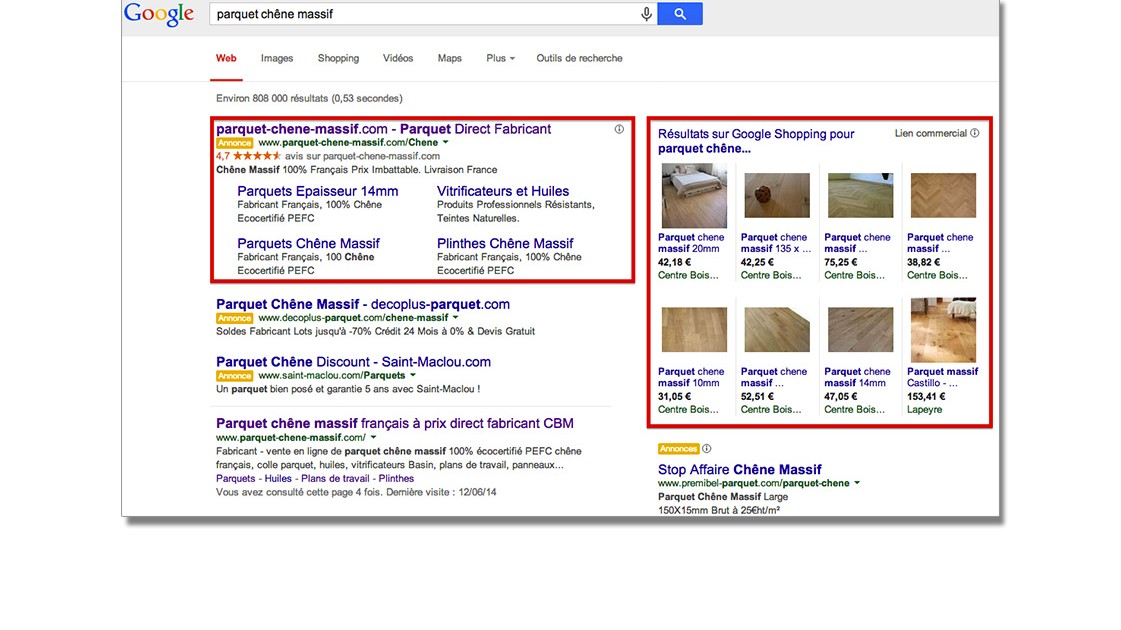The height and width of the screenshot is (630, 1121).
Task: Click info icon beside parquet-chene-massif.com ad title
Action: click(x=619, y=129)
